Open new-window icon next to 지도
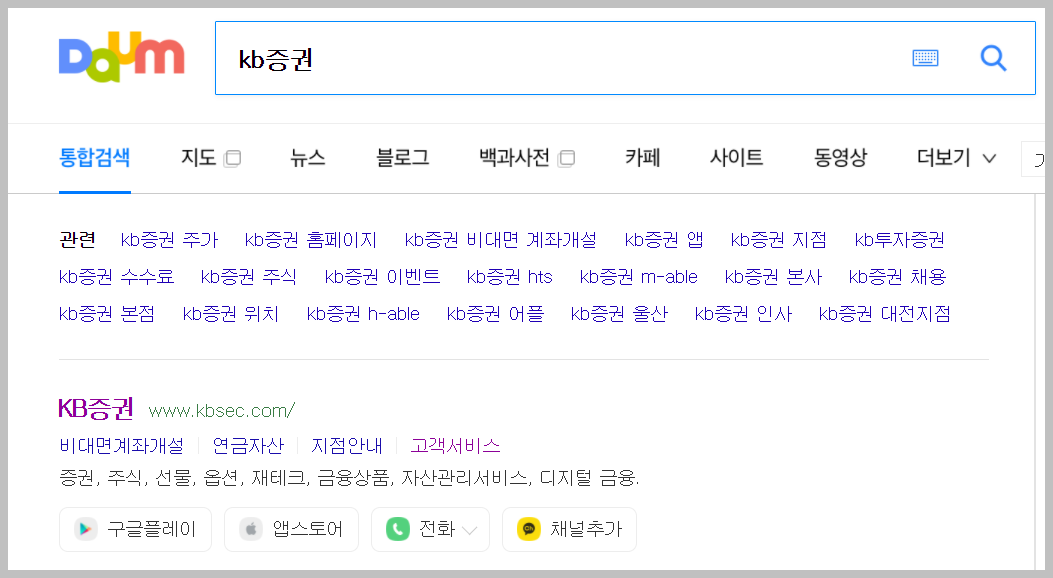Viewport: 1053px width, 578px height. coord(232,158)
